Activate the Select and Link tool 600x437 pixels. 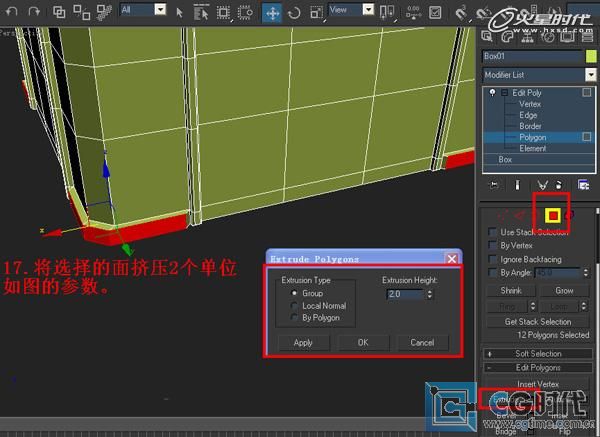59,12
